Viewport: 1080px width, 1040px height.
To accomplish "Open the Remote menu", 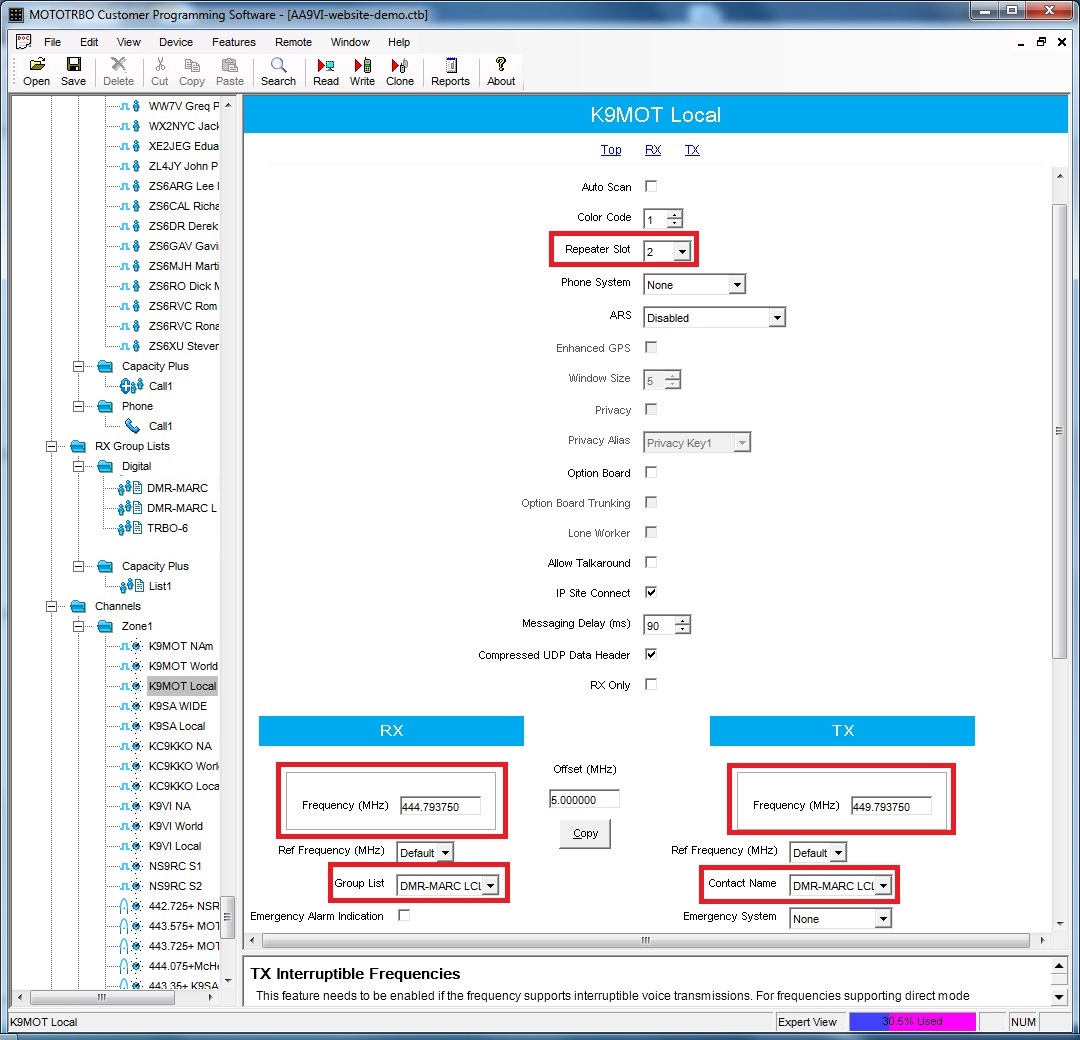I will pos(293,42).
